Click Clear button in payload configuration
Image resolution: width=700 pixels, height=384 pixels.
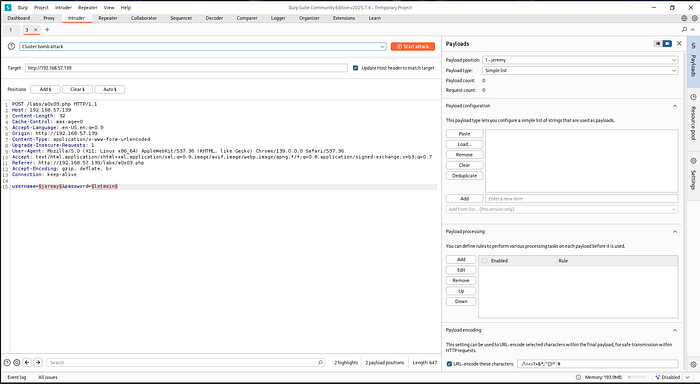pyautogui.click(x=464, y=165)
